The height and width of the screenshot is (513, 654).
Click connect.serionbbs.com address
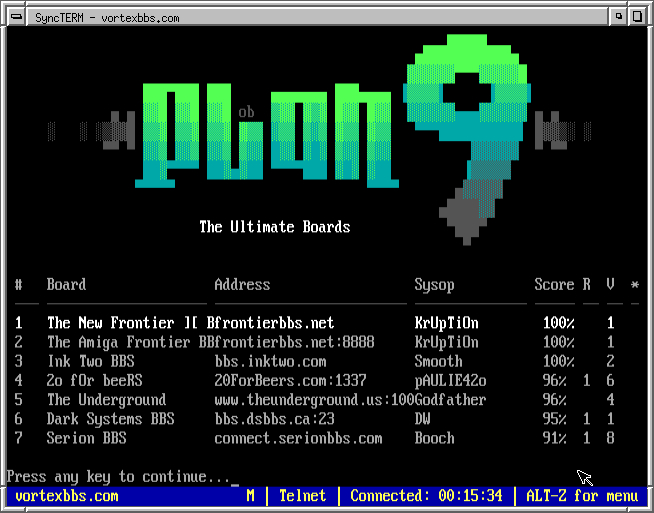click(x=298, y=438)
